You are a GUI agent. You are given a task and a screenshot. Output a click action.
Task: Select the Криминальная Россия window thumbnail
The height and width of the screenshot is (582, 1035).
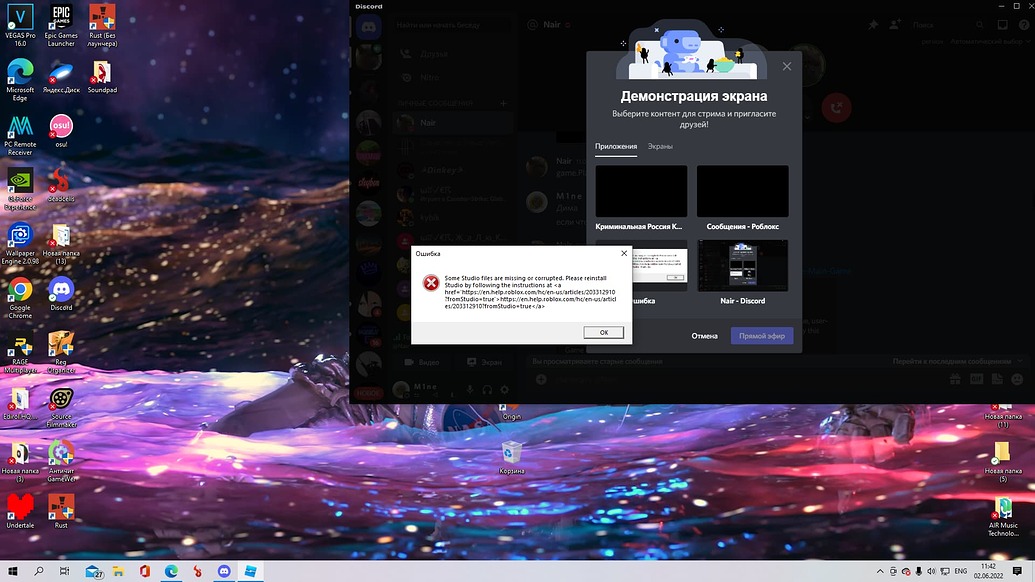coord(641,191)
